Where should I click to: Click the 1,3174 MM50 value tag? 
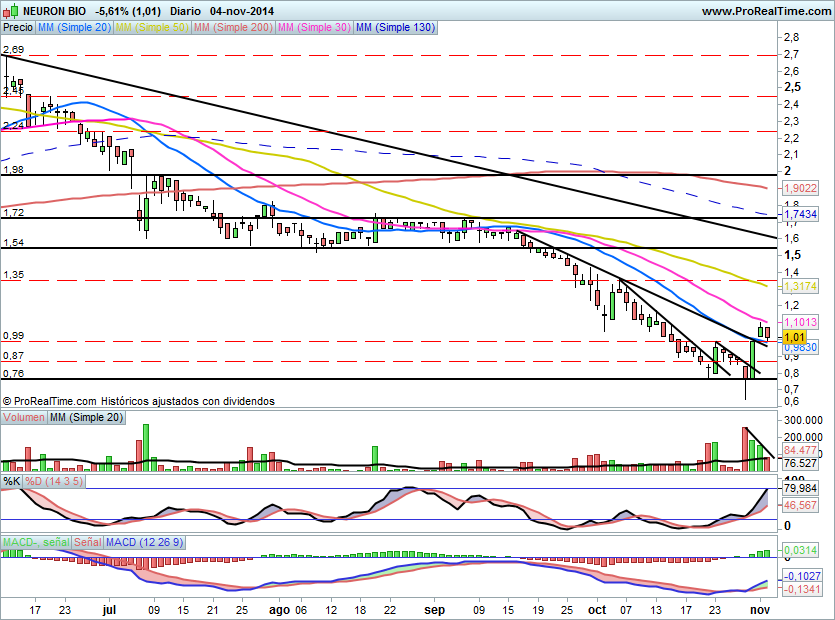click(800, 287)
